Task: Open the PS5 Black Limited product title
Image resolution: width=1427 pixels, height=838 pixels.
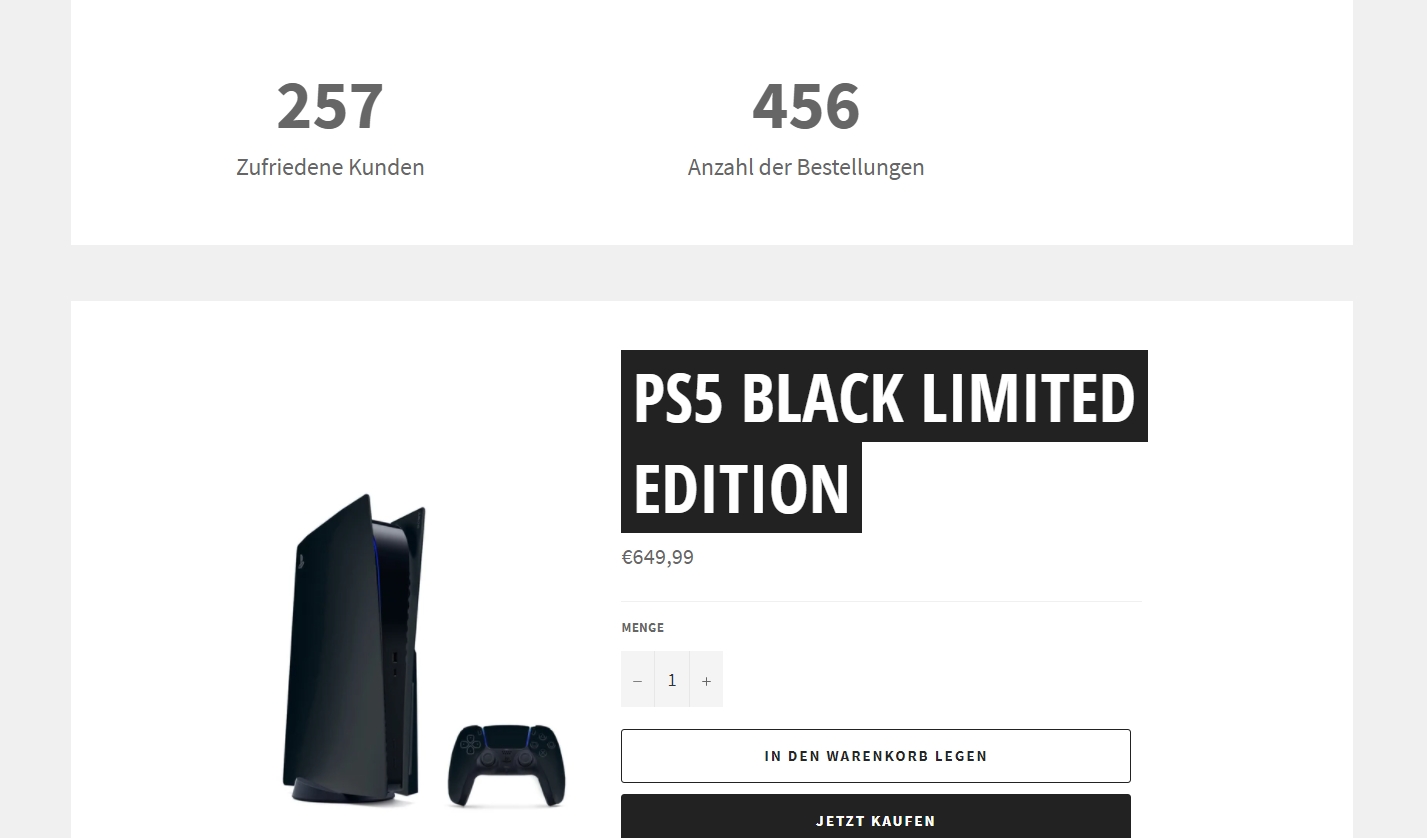Action: pyautogui.click(x=884, y=441)
